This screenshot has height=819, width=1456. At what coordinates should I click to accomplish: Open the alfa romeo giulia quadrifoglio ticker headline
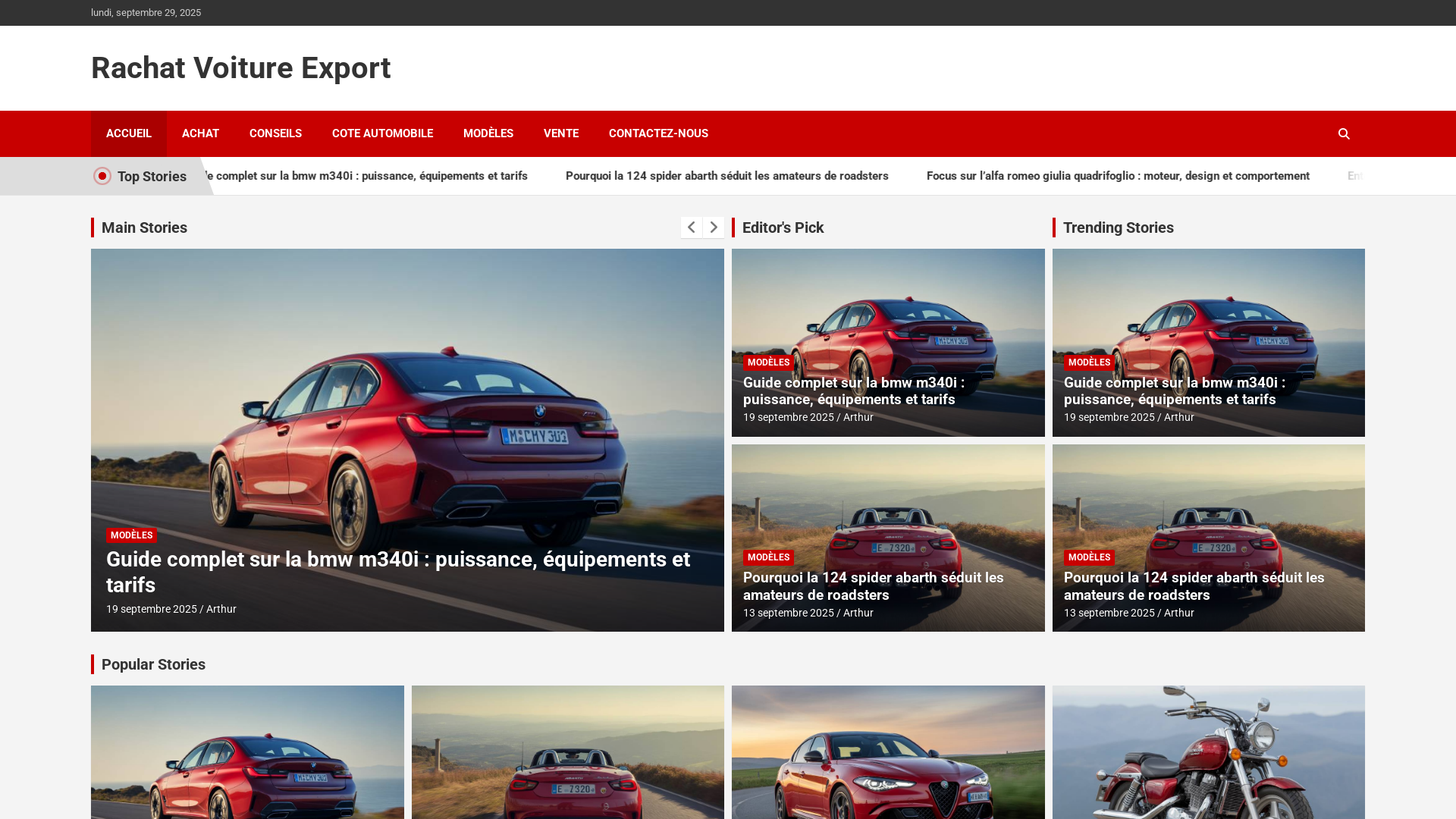click(1117, 176)
